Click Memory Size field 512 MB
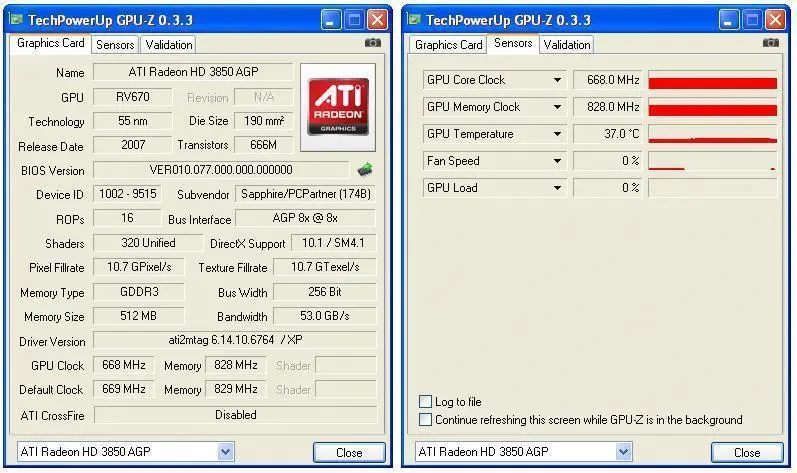Image resolution: width=797 pixels, height=473 pixels. (x=139, y=316)
